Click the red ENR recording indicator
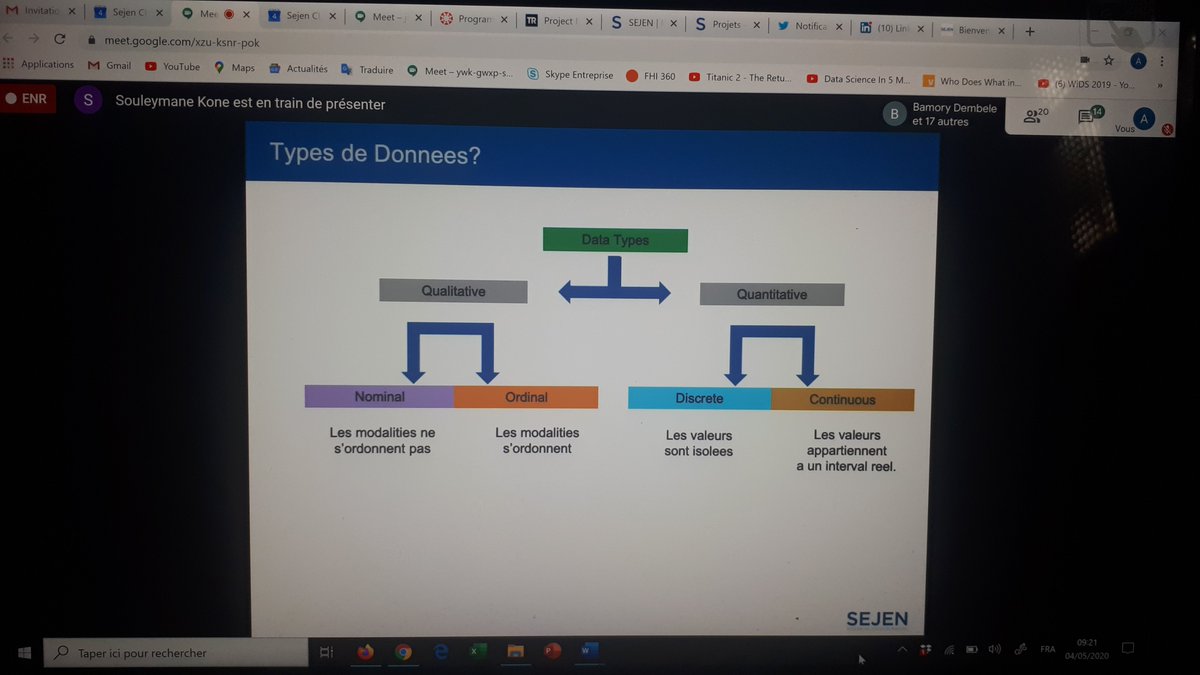This screenshot has width=1200, height=675. point(27,99)
